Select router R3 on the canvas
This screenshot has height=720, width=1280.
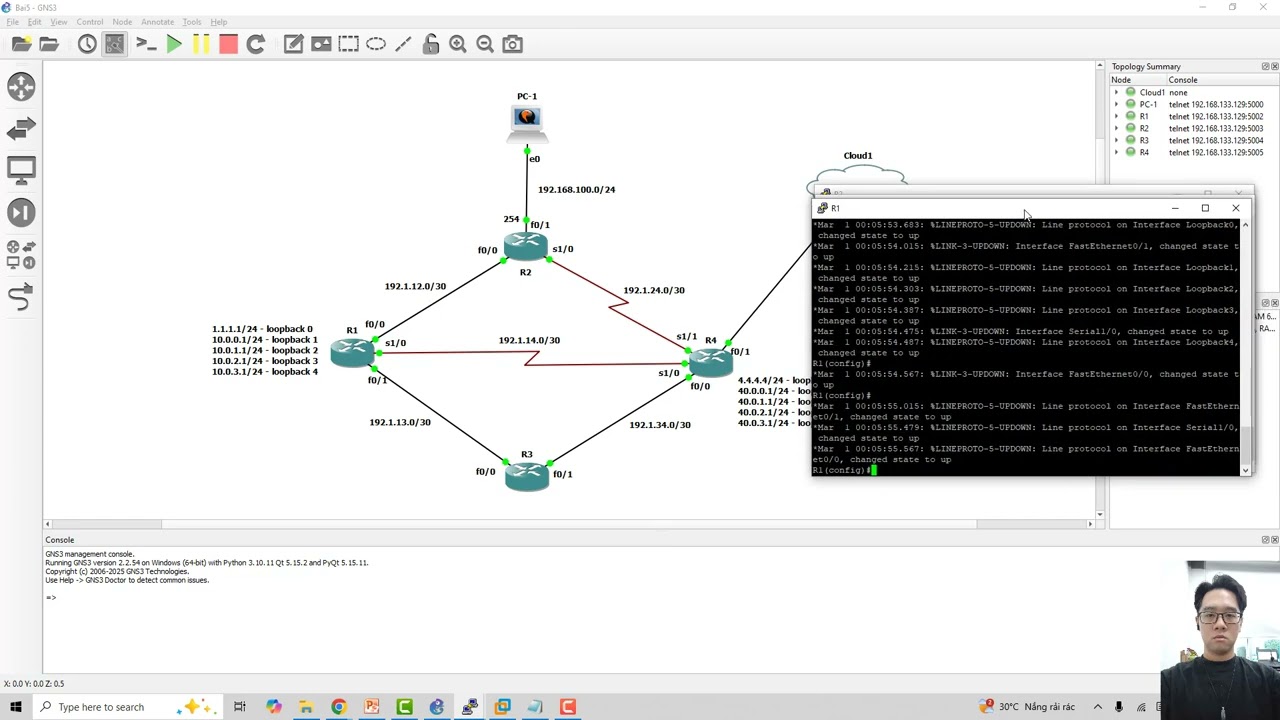527,477
